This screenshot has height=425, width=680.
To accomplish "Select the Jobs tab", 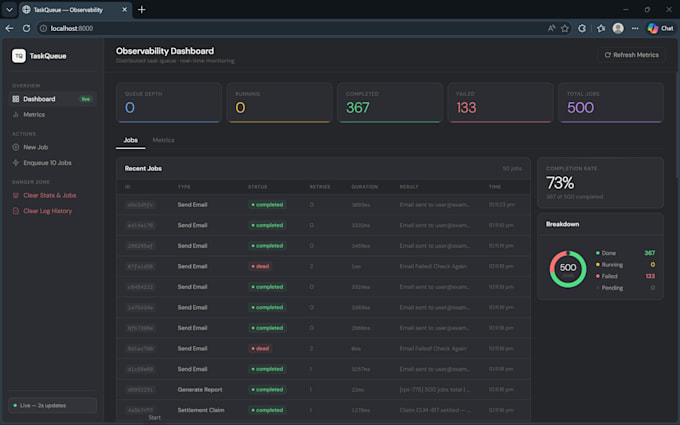I will [131, 140].
